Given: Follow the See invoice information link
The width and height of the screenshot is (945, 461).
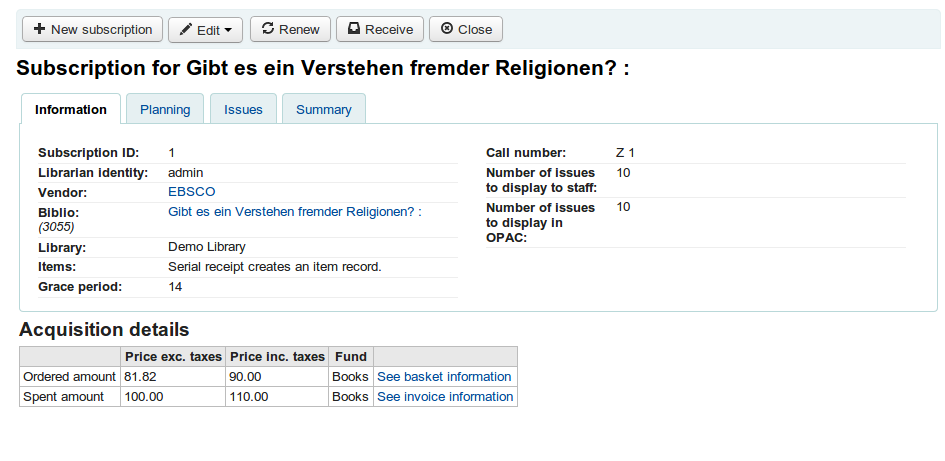Looking at the screenshot, I should click(x=445, y=397).
